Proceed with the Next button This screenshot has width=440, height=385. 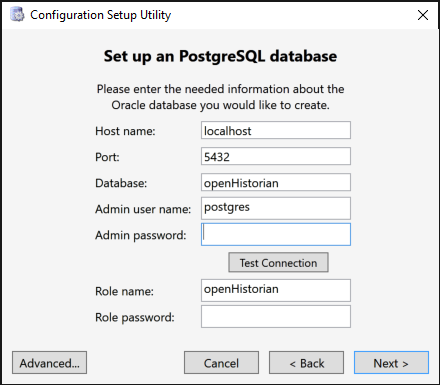(391, 363)
